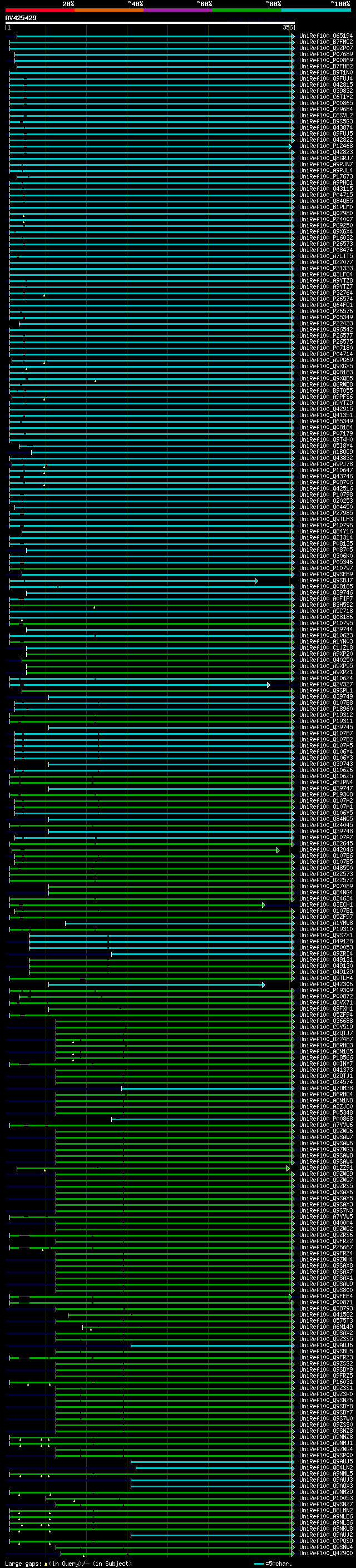
Task: Select hit UniRef100_P12468
Action: [326, 146]
